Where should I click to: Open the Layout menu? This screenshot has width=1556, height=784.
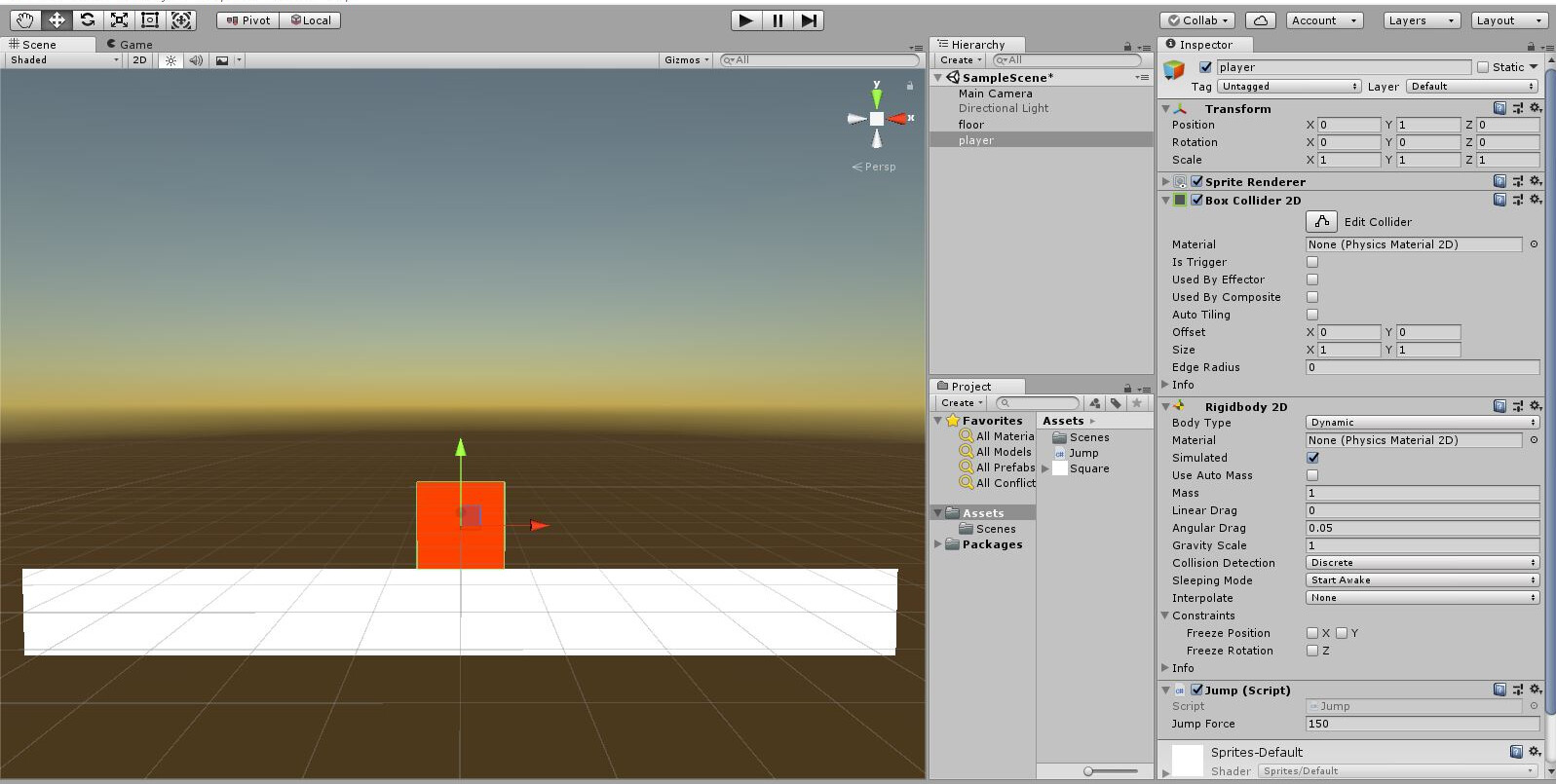click(1509, 20)
